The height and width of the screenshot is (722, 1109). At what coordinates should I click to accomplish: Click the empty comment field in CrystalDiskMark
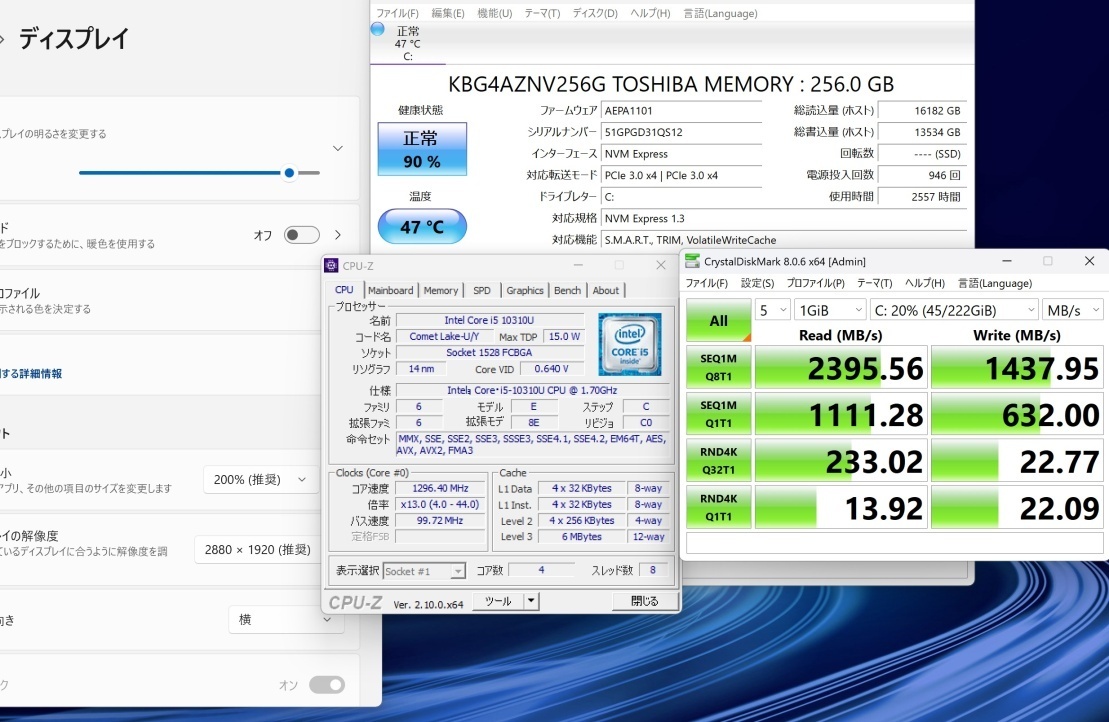[x=895, y=543]
